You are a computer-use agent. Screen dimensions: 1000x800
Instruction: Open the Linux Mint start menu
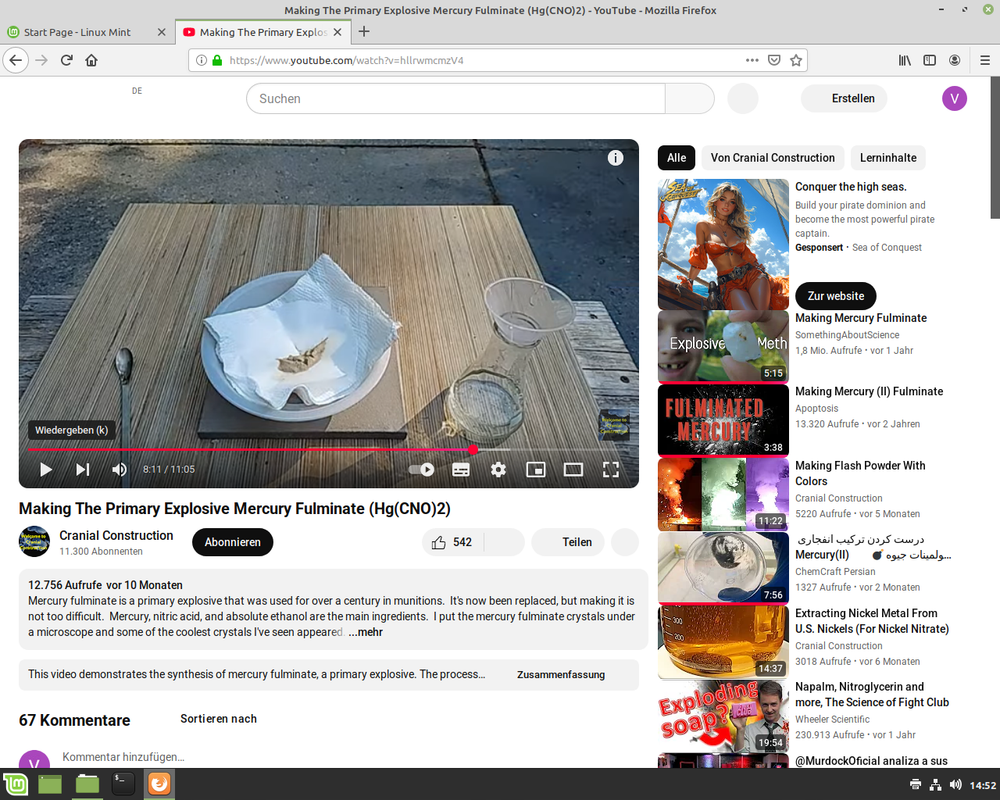tap(15, 783)
